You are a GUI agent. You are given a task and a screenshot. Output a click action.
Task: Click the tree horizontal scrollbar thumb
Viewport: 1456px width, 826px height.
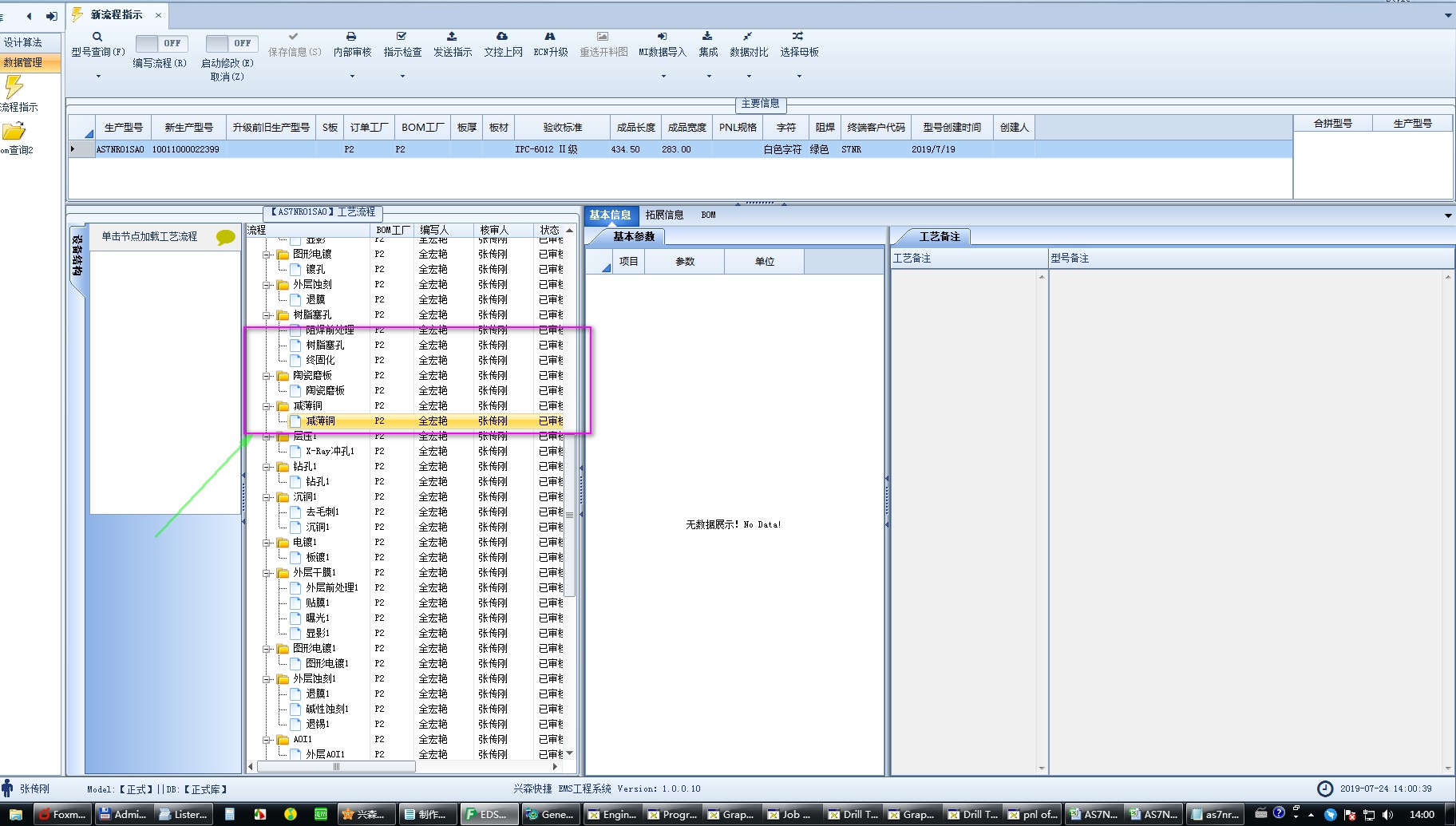(336, 766)
